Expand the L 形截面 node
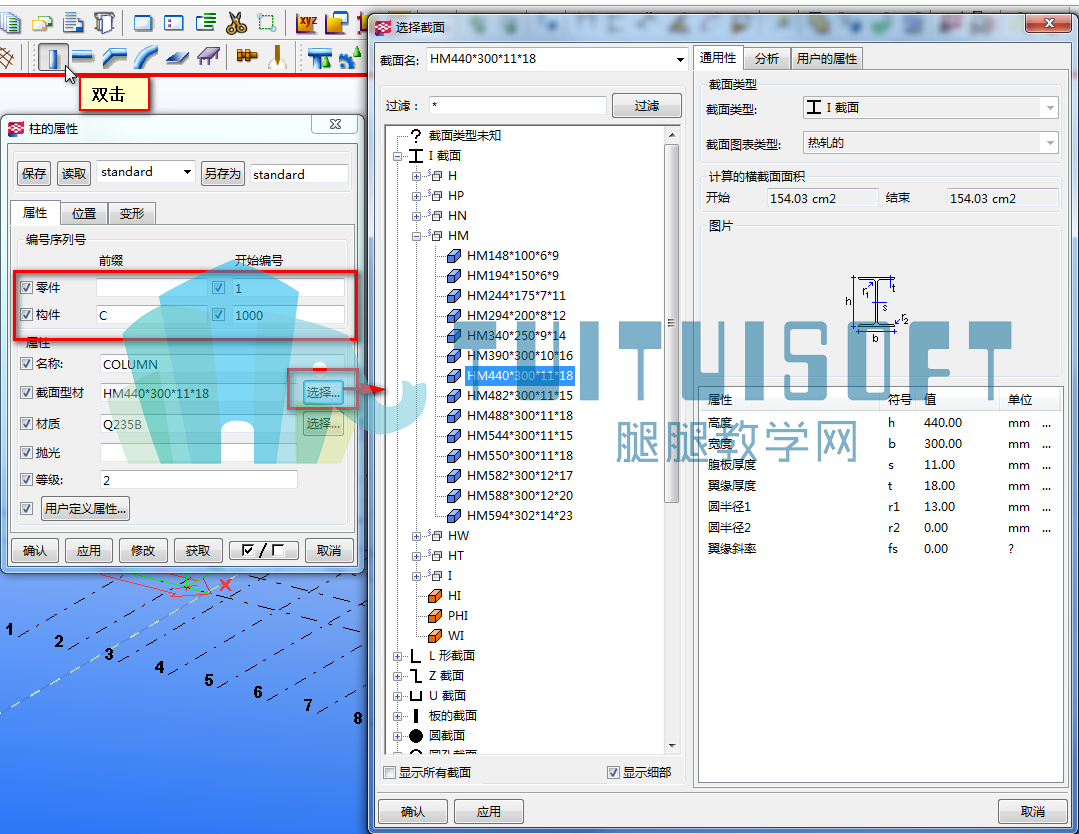Image resolution: width=1079 pixels, height=834 pixels. [x=398, y=656]
